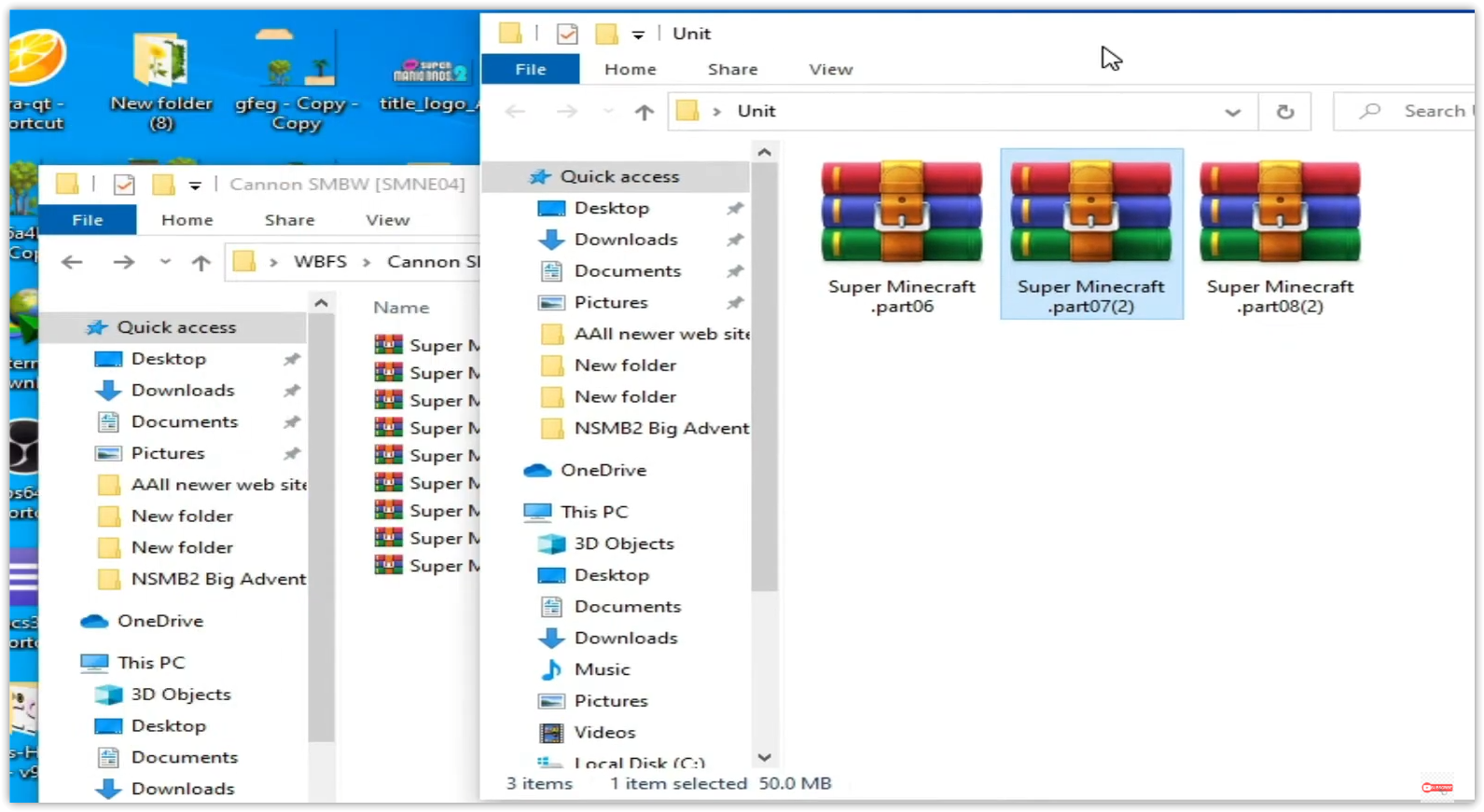The width and height of the screenshot is (1484, 812).
Task: Select the gfeg - Copy - Copy desktop icon
Action: point(297,81)
